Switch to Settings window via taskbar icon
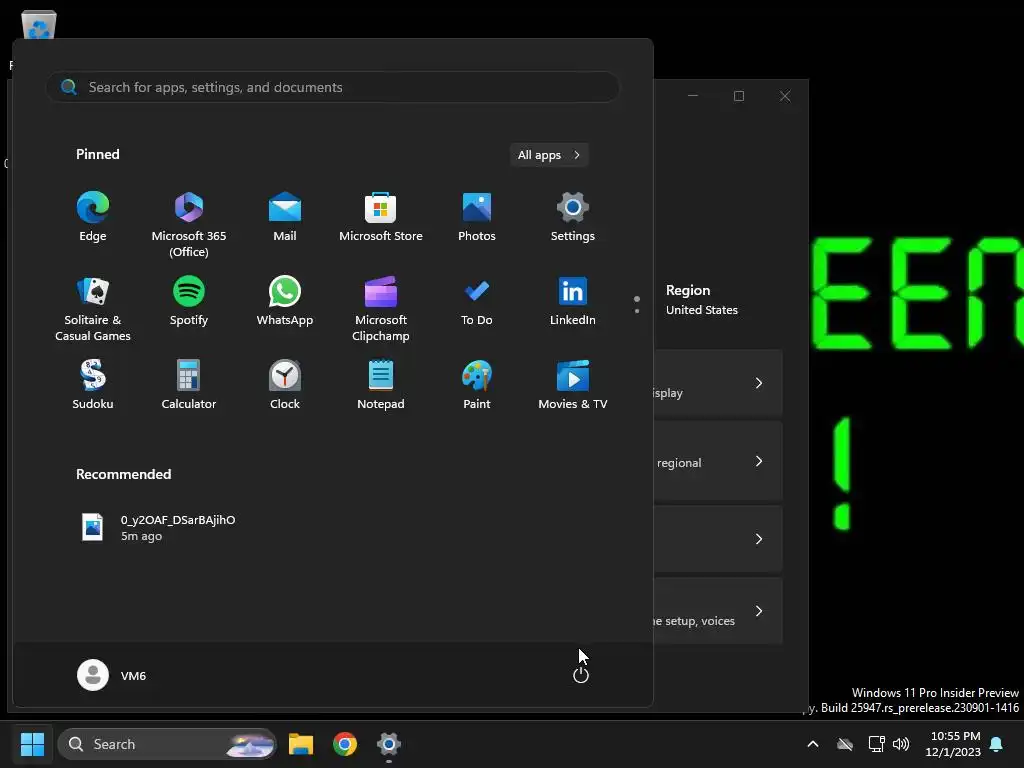This screenshot has width=1024, height=768. [389, 744]
